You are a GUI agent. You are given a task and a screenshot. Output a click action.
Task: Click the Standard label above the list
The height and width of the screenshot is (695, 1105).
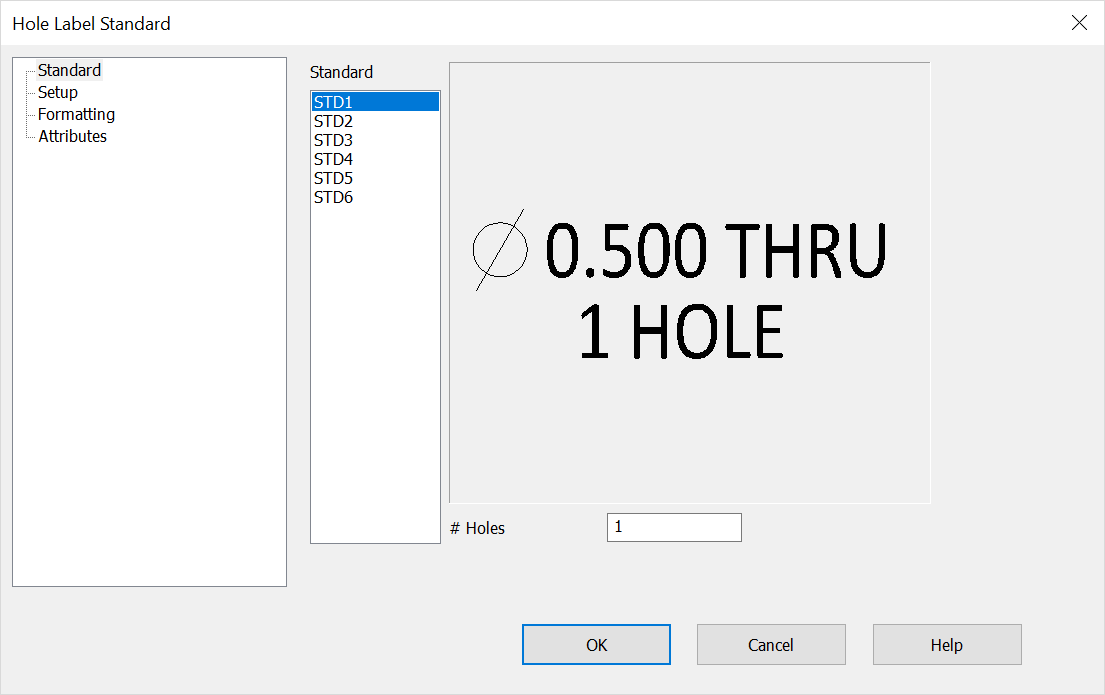coord(341,72)
